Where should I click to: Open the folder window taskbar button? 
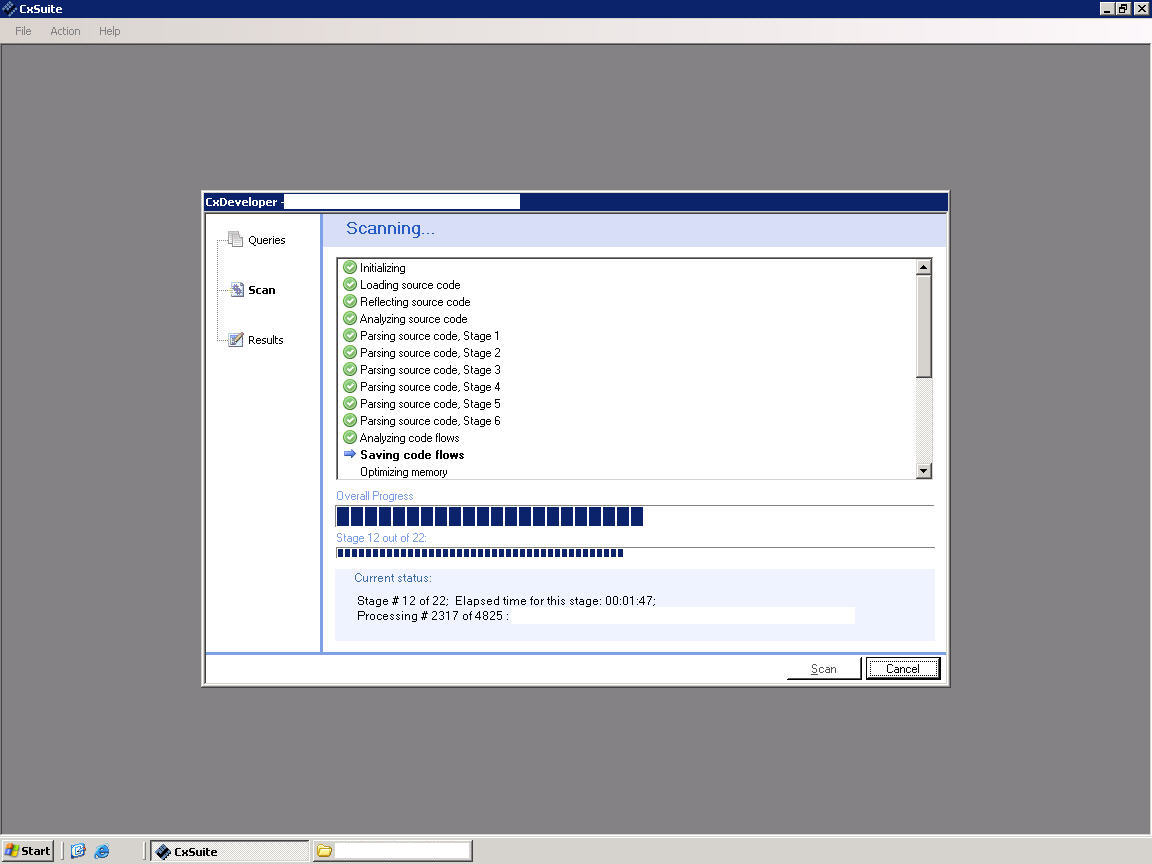tap(392, 851)
